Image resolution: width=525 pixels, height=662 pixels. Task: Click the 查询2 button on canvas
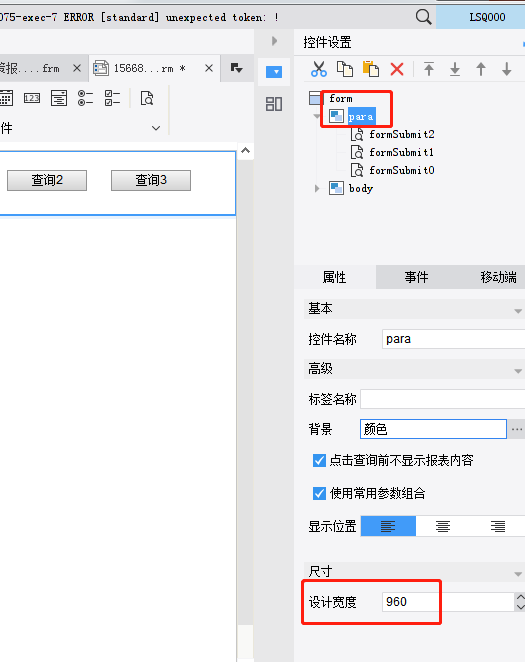47,180
